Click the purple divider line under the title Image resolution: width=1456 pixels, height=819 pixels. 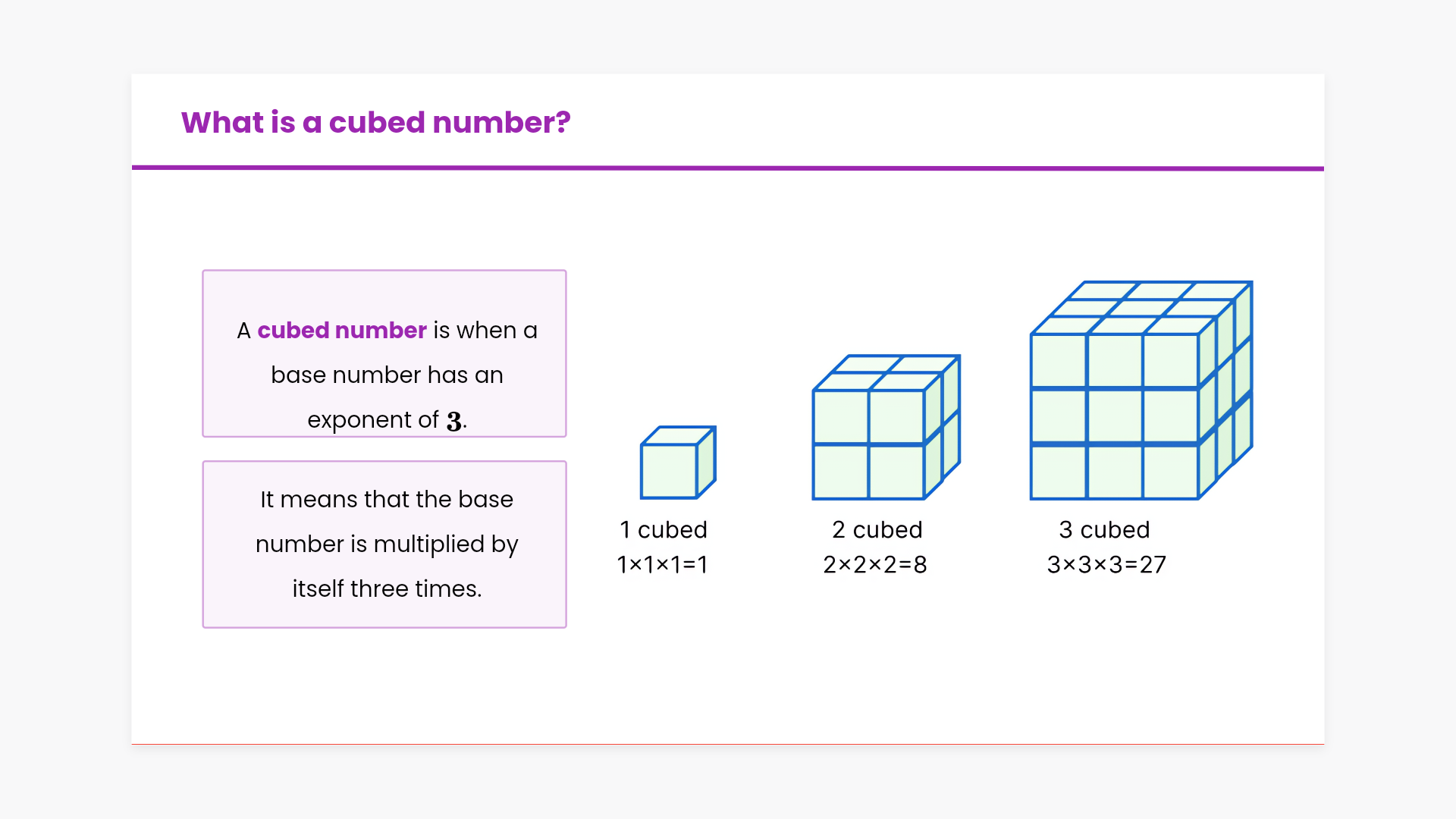pos(728,168)
